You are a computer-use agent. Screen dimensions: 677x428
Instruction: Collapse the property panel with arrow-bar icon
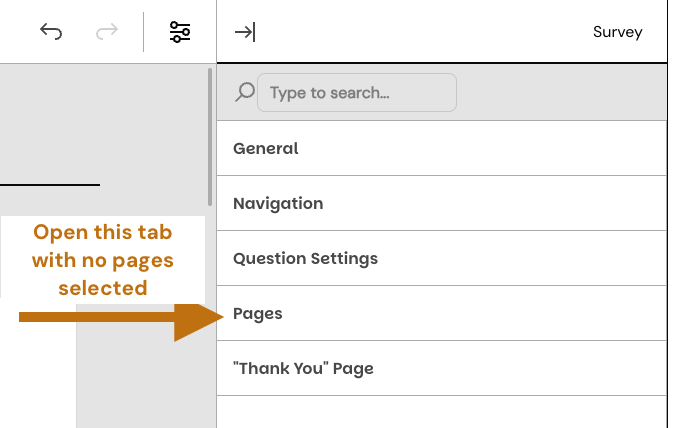pyautogui.click(x=245, y=32)
